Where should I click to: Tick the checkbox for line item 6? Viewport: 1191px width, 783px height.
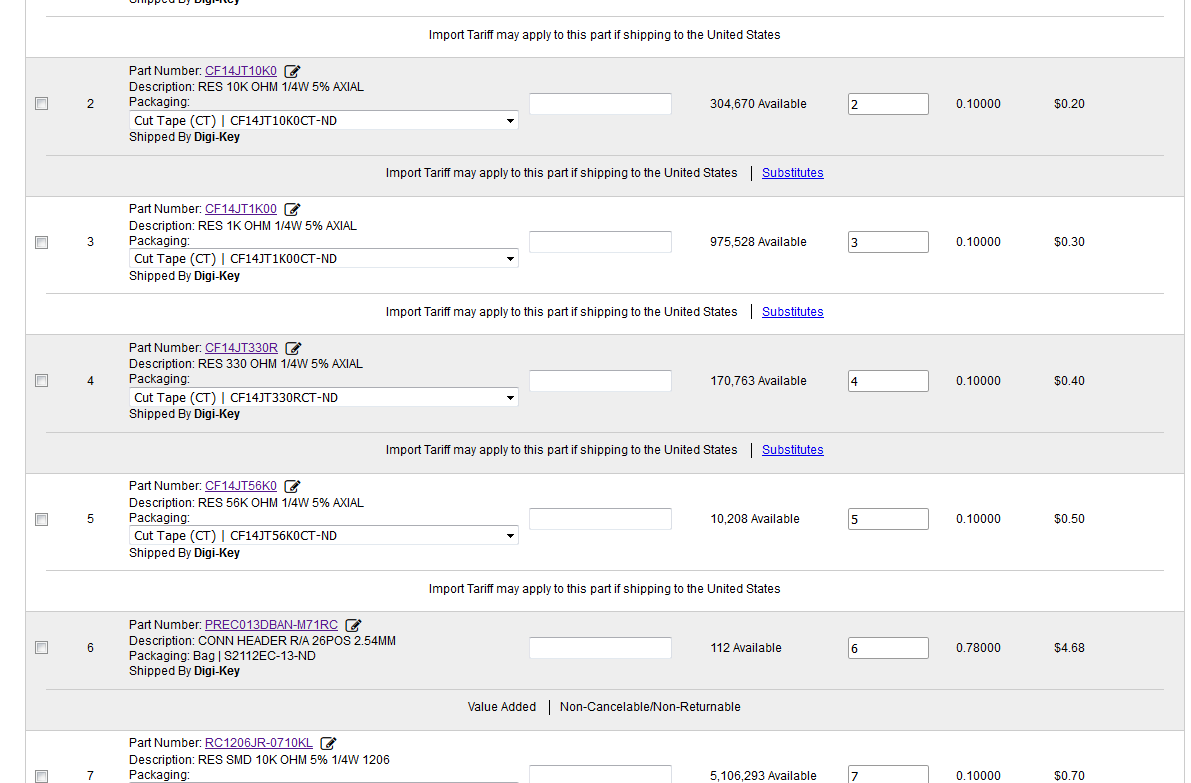coord(42,648)
